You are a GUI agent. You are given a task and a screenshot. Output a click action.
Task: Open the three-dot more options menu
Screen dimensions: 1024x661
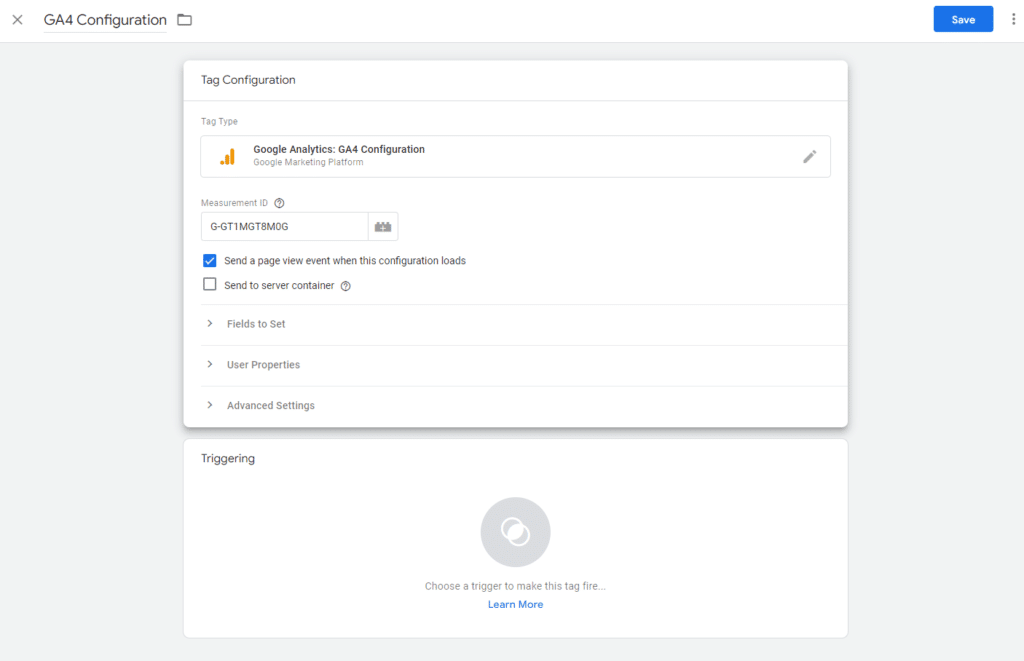(1013, 20)
